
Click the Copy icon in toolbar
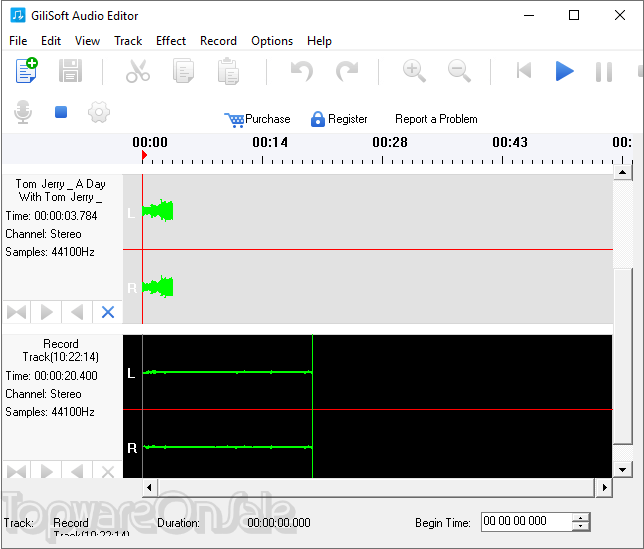[183, 71]
